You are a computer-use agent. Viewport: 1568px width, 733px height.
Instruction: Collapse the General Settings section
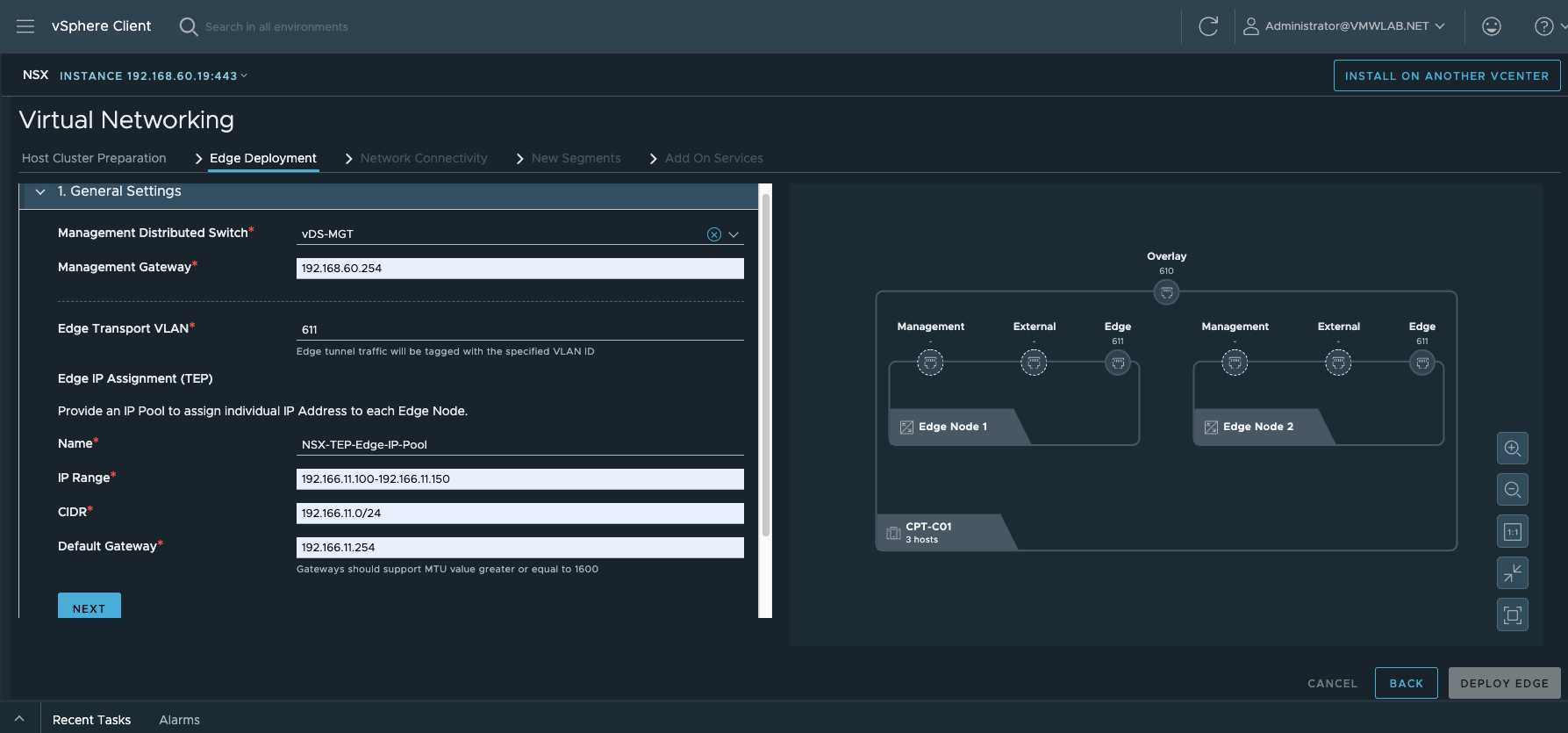40,191
